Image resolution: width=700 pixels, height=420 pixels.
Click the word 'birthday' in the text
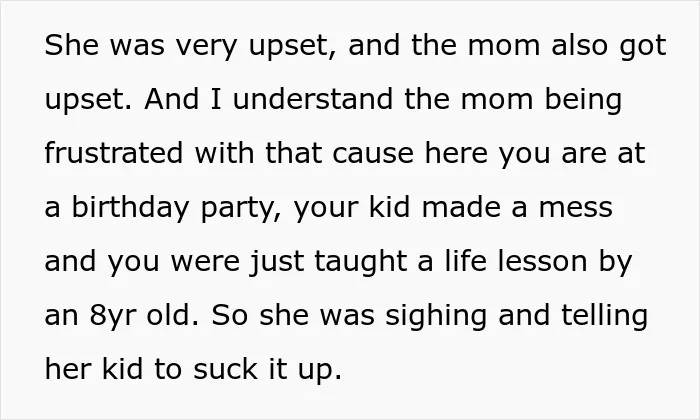click(x=130, y=208)
